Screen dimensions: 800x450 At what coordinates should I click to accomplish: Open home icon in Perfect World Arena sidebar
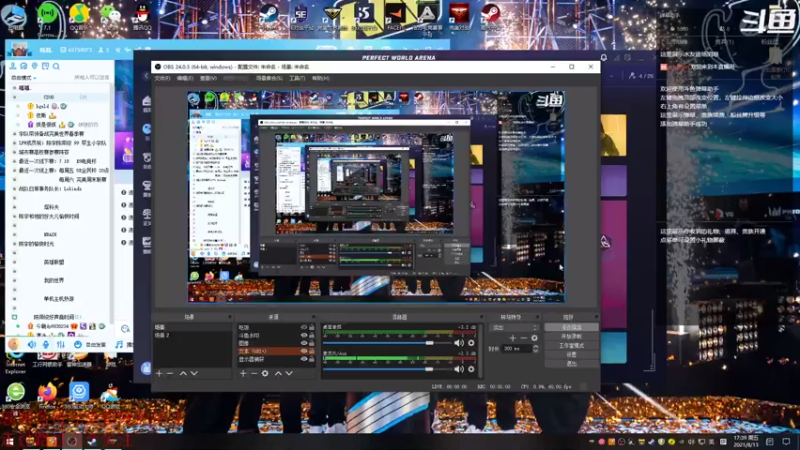tap(147, 101)
